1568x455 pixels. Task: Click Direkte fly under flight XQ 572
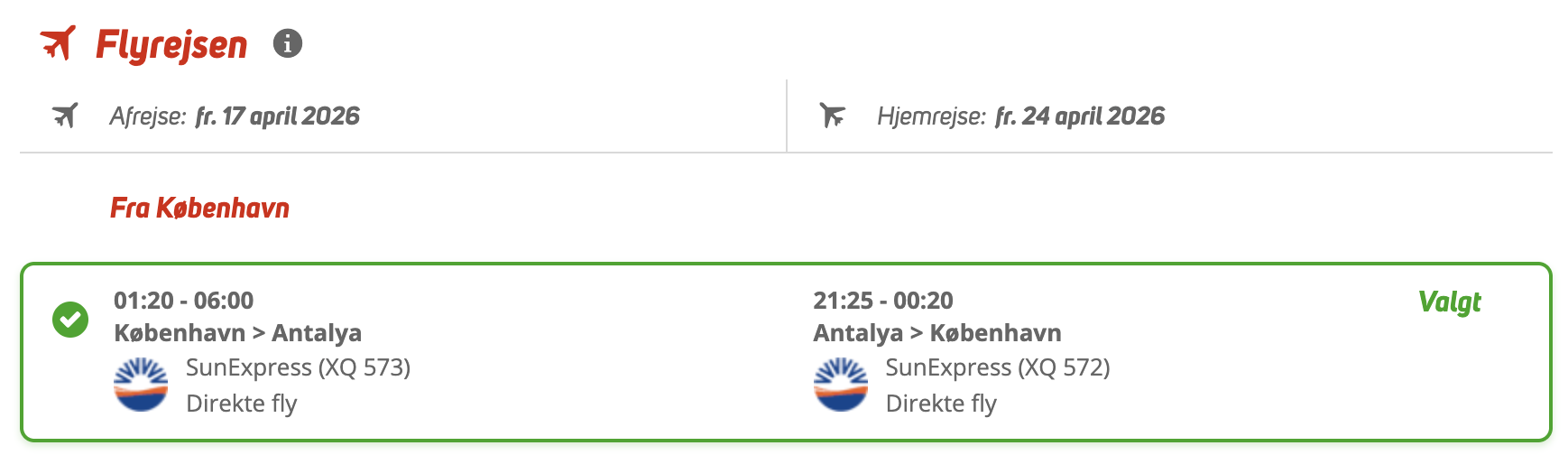tap(941, 404)
